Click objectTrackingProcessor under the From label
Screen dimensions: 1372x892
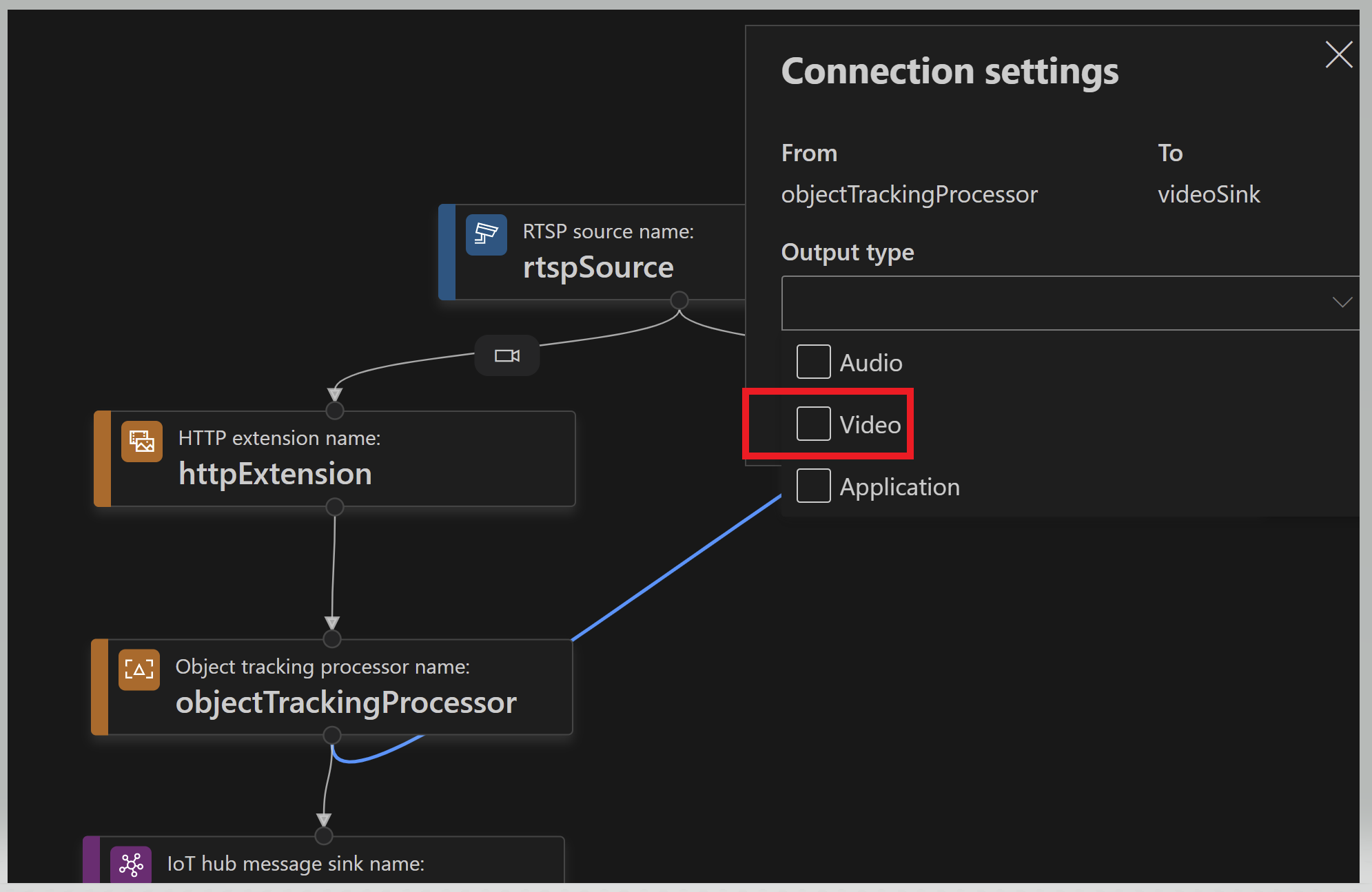[909, 194]
